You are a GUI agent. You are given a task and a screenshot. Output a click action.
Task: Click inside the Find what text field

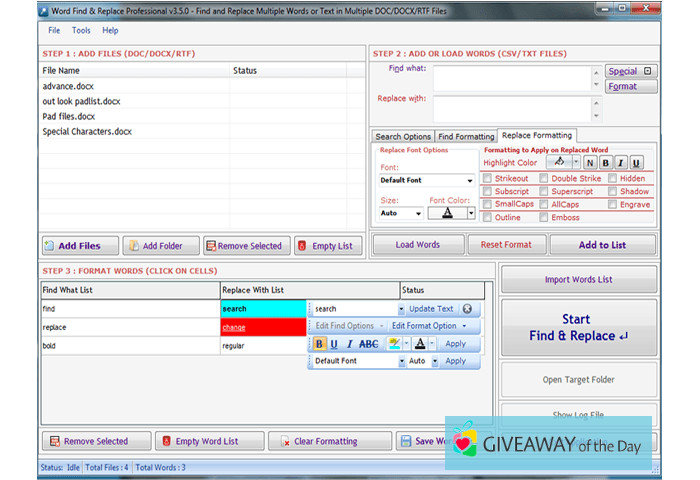(515, 77)
